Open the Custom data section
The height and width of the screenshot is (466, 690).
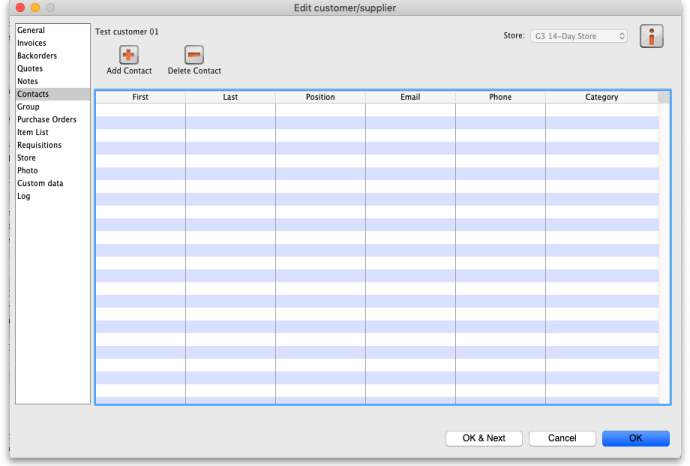click(x=40, y=183)
